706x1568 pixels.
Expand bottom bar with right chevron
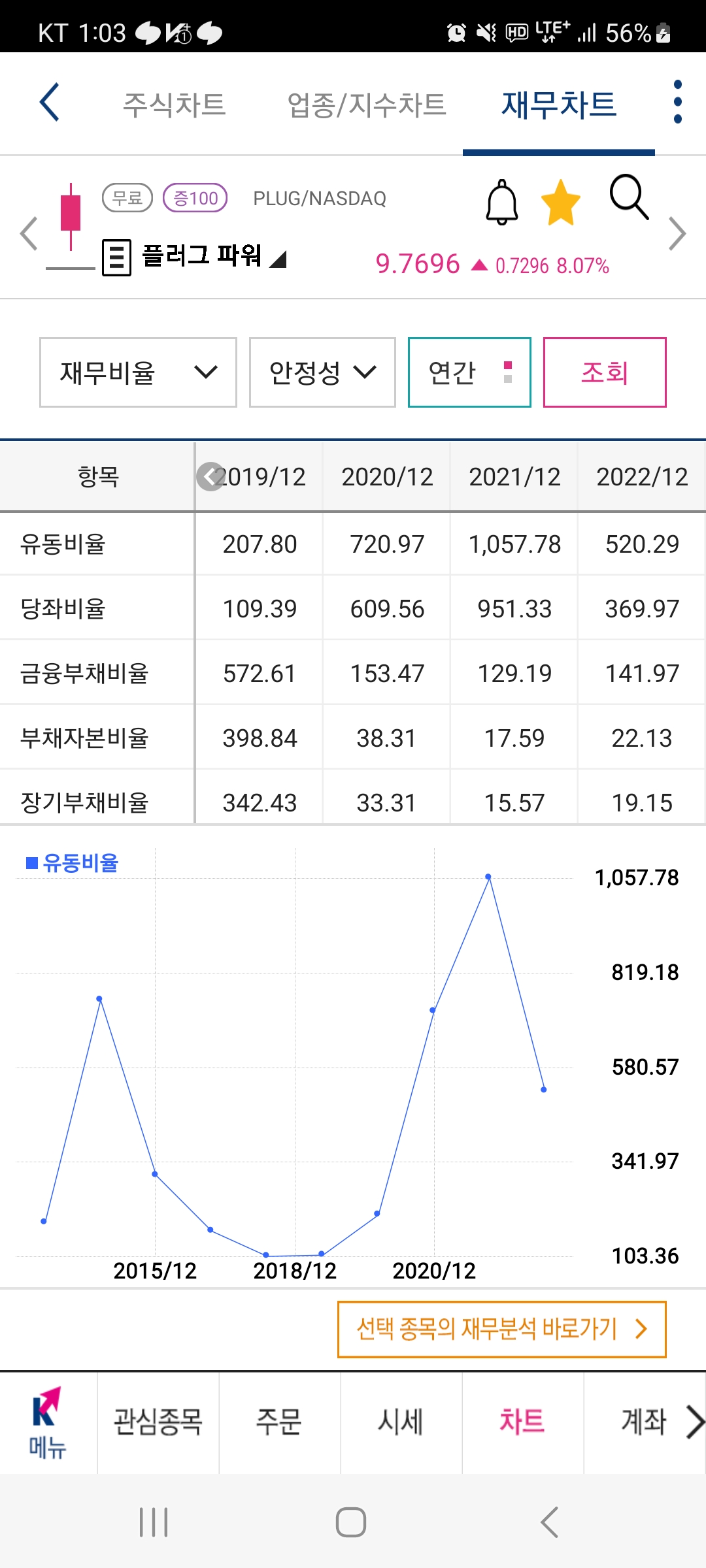[695, 1422]
